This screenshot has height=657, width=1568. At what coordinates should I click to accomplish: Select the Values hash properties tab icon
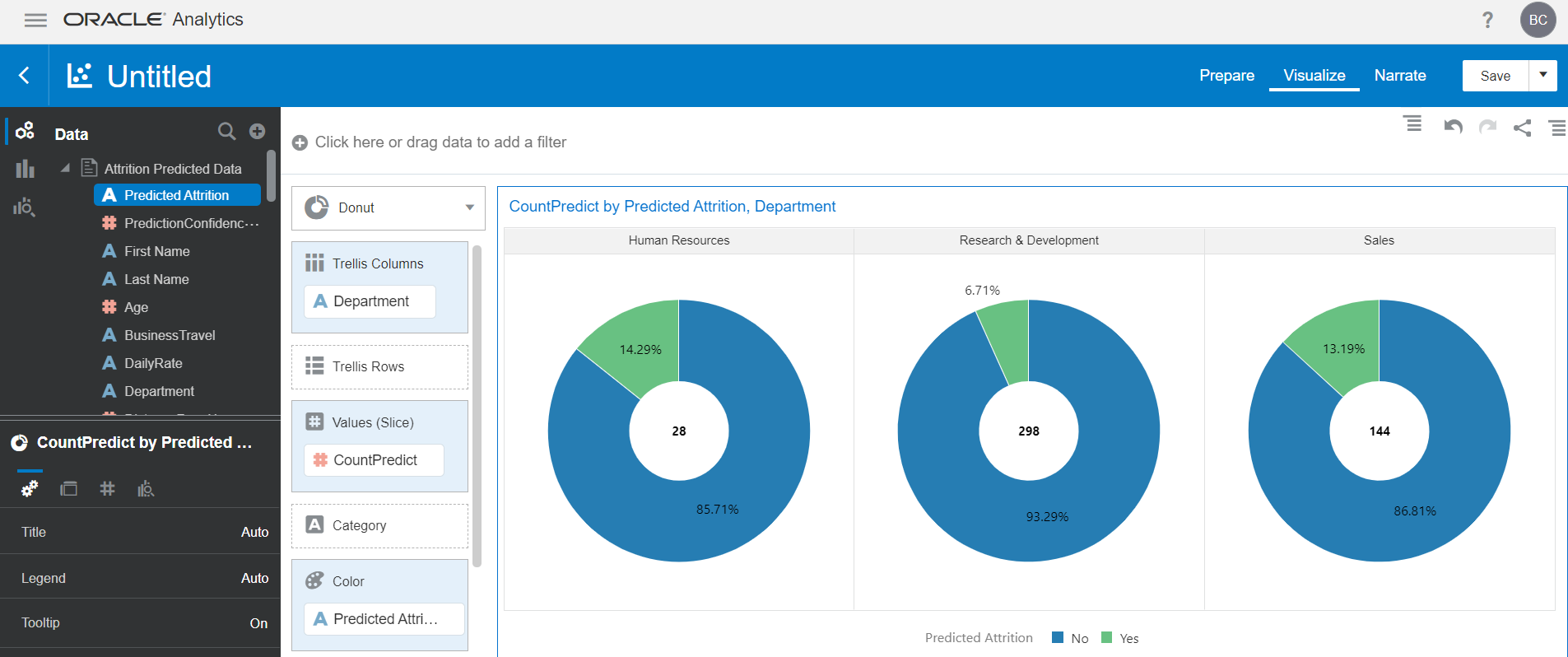tap(107, 489)
